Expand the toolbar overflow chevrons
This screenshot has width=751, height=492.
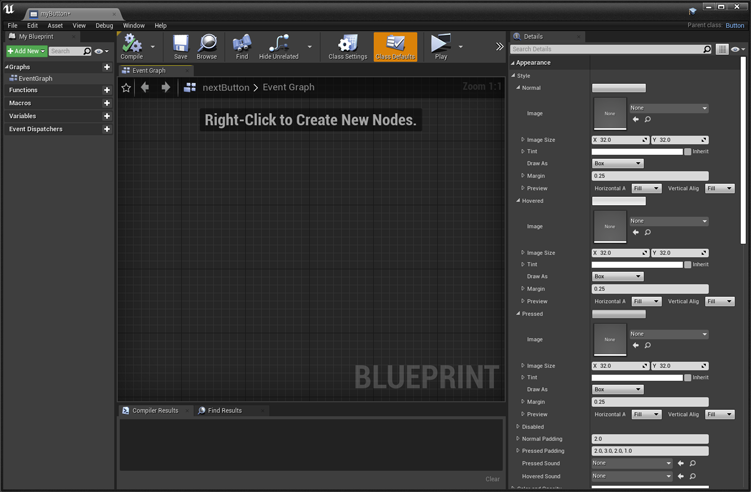click(500, 46)
